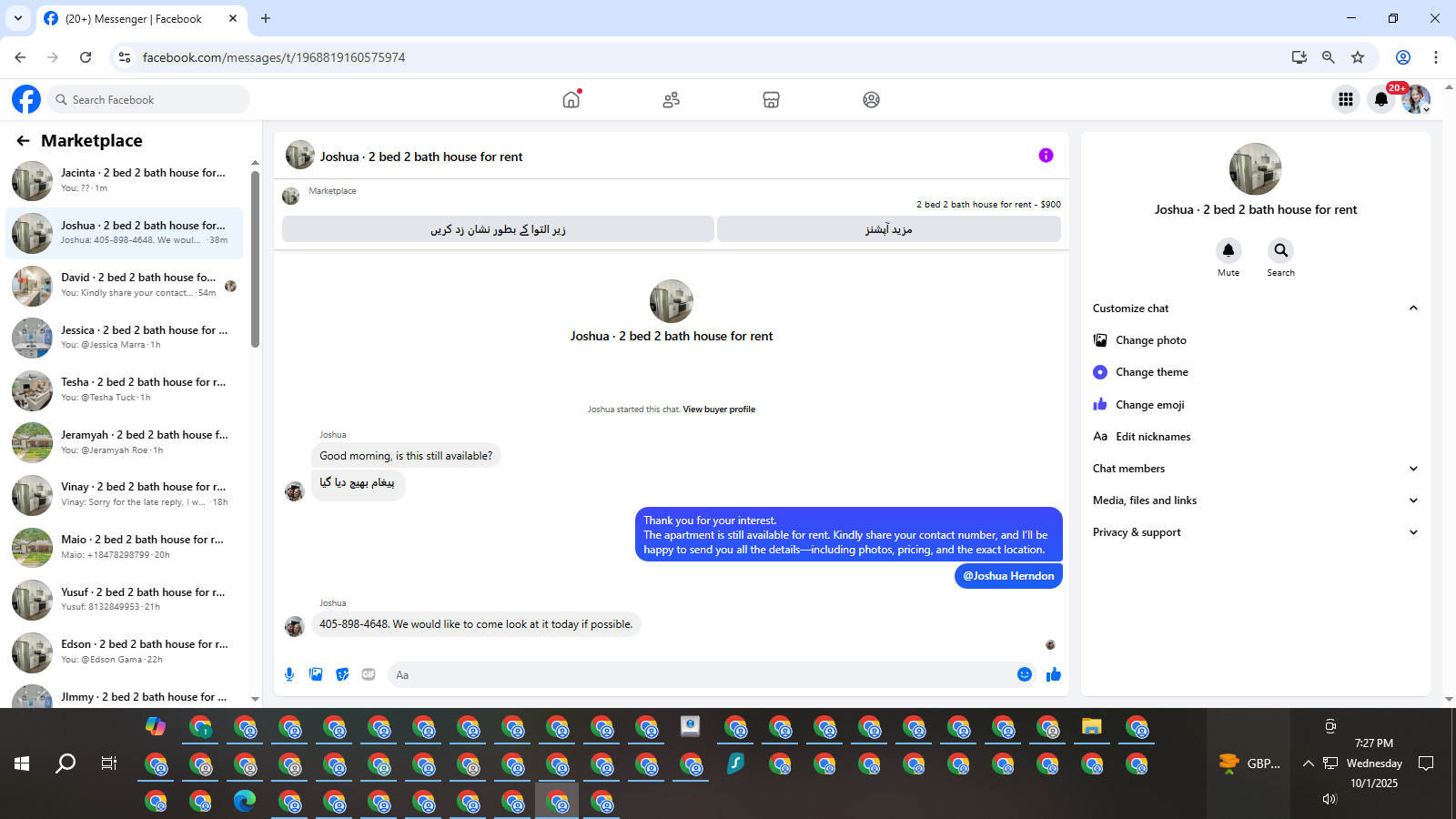Screen dimensions: 1456x819
Task: Open the Jacinta conversation
Action: 125,180
